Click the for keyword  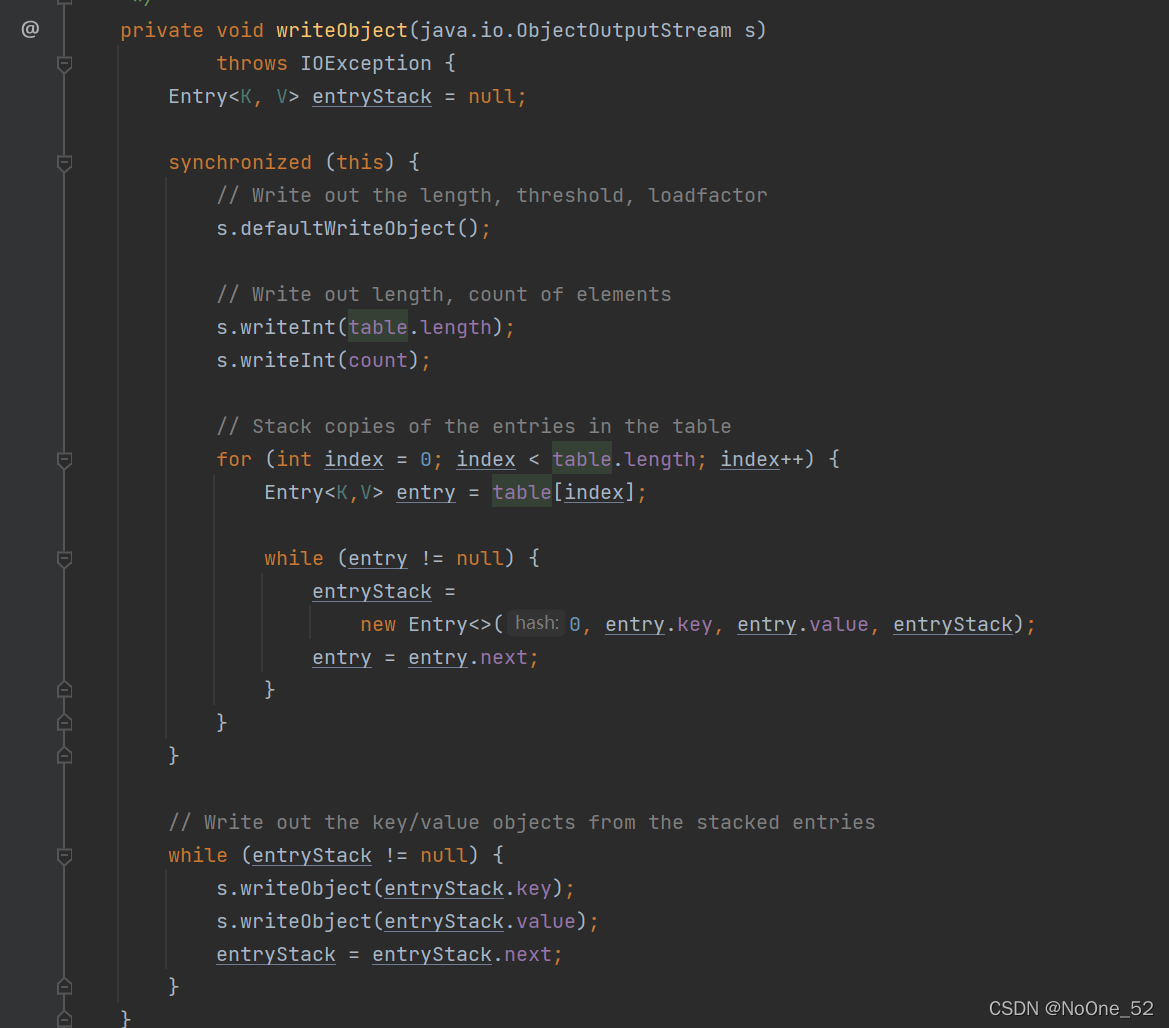234,459
